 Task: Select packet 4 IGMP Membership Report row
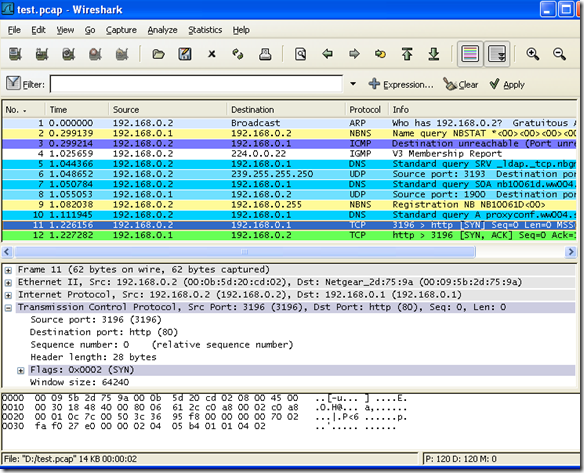point(289,154)
